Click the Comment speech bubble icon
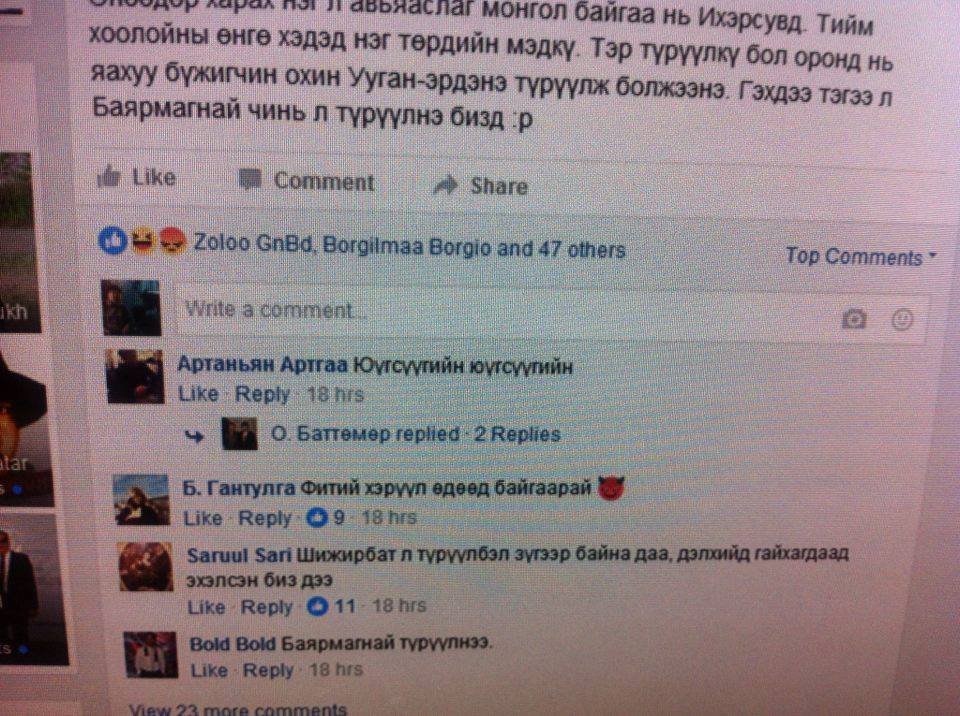The image size is (960, 716). pos(249,179)
